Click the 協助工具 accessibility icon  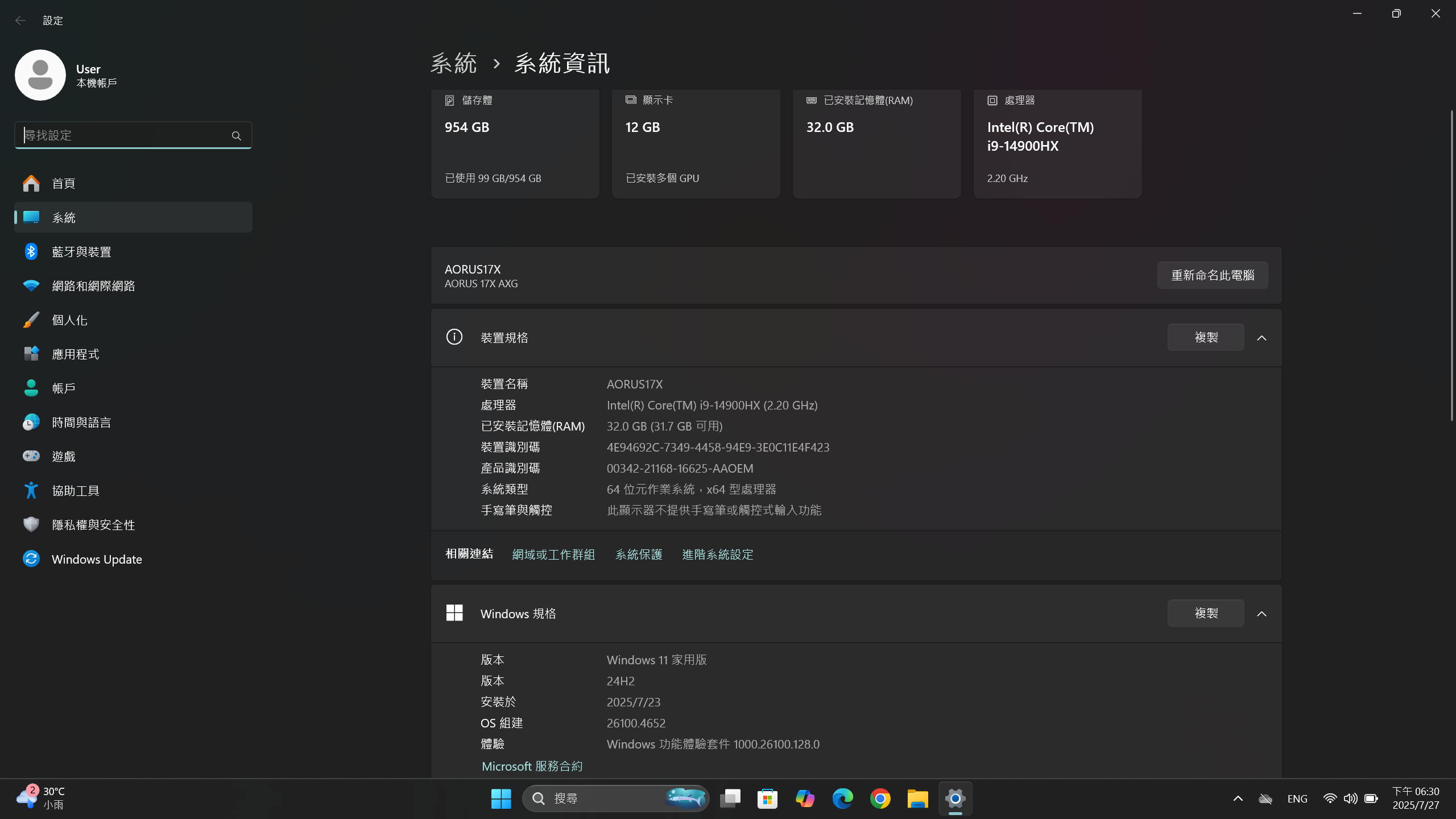point(31,490)
